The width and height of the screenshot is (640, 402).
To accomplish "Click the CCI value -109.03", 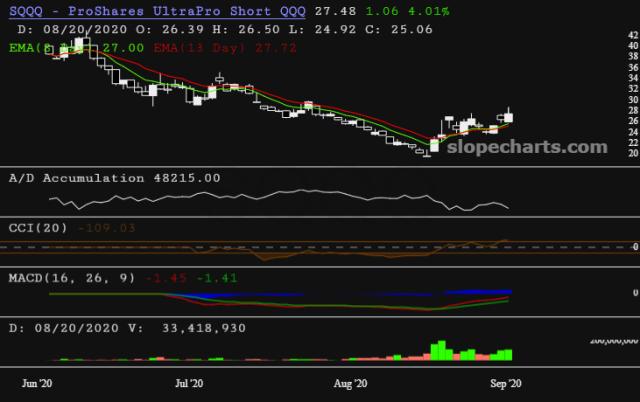I will coord(109,227).
